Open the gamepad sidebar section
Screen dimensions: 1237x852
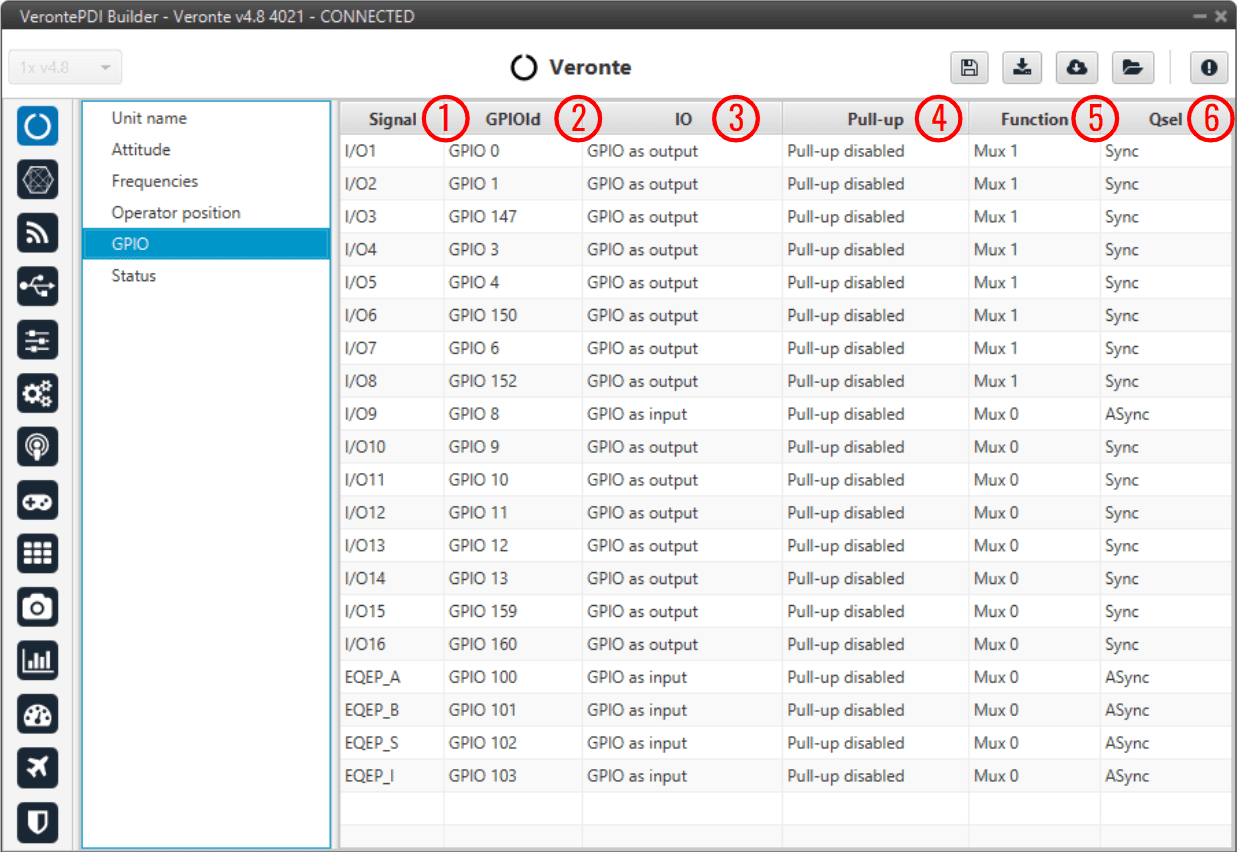pyautogui.click(x=38, y=500)
